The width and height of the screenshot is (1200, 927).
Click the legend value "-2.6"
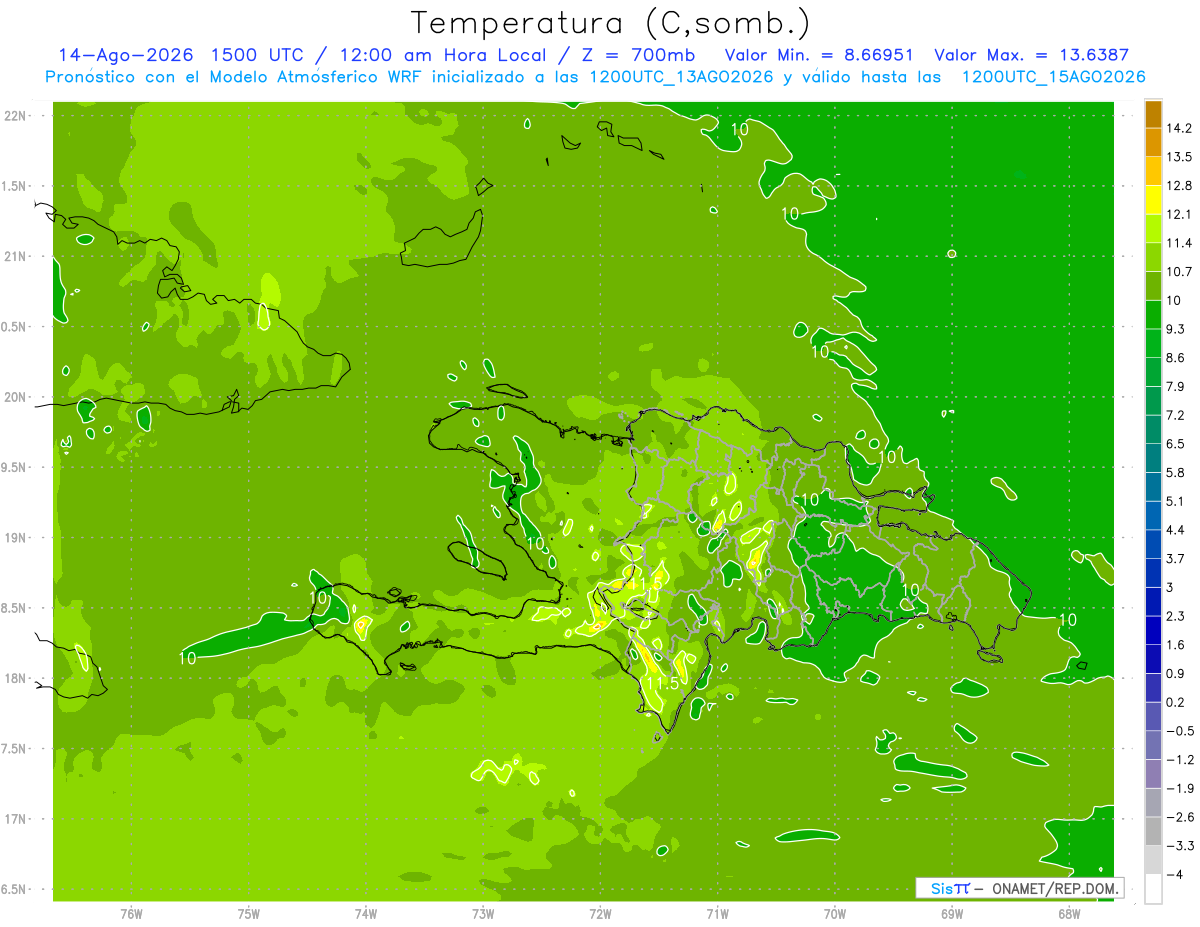(1179, 817)
